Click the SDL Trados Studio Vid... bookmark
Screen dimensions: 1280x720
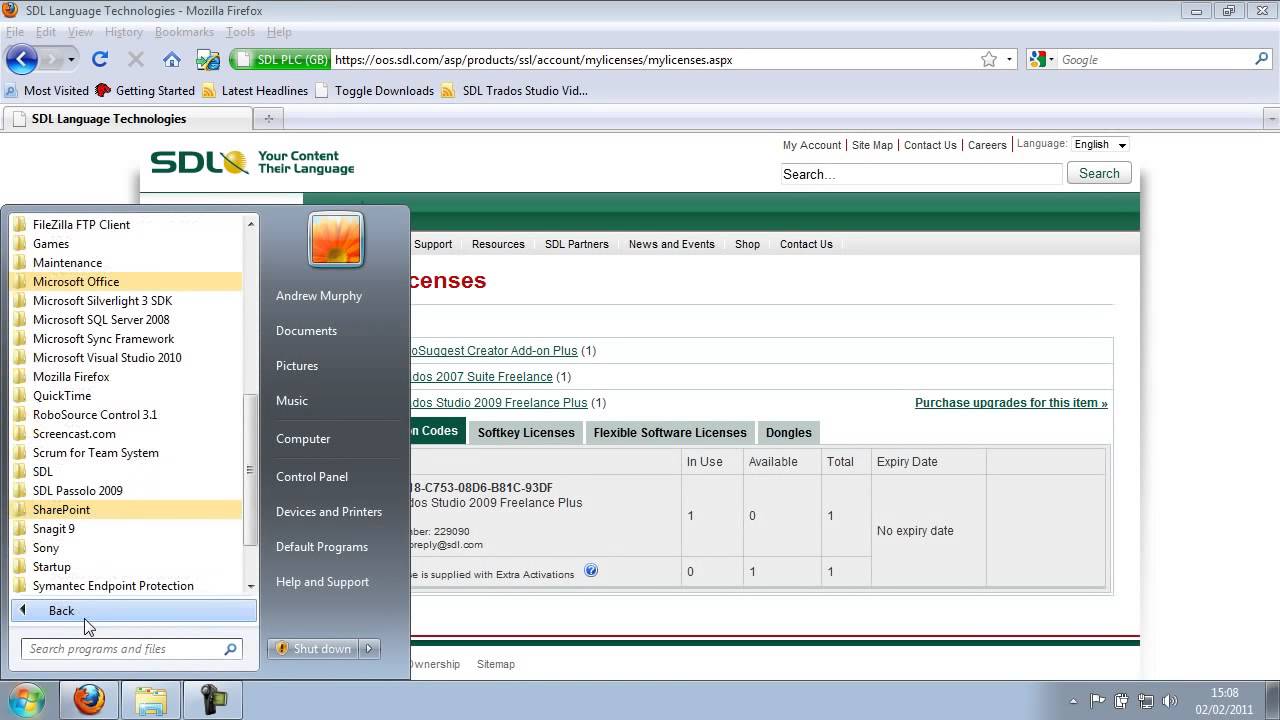pyautogui.click(x=515, y=90)
